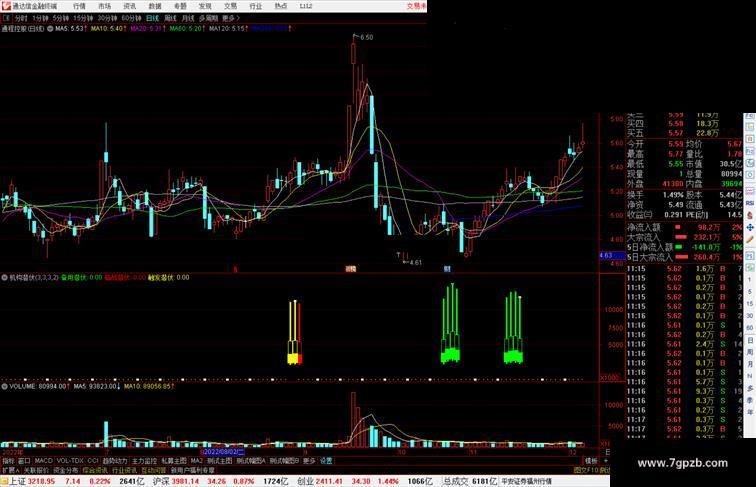Open the 资金分布 tab
Viewport: 756px width, 487px height.
66,470
